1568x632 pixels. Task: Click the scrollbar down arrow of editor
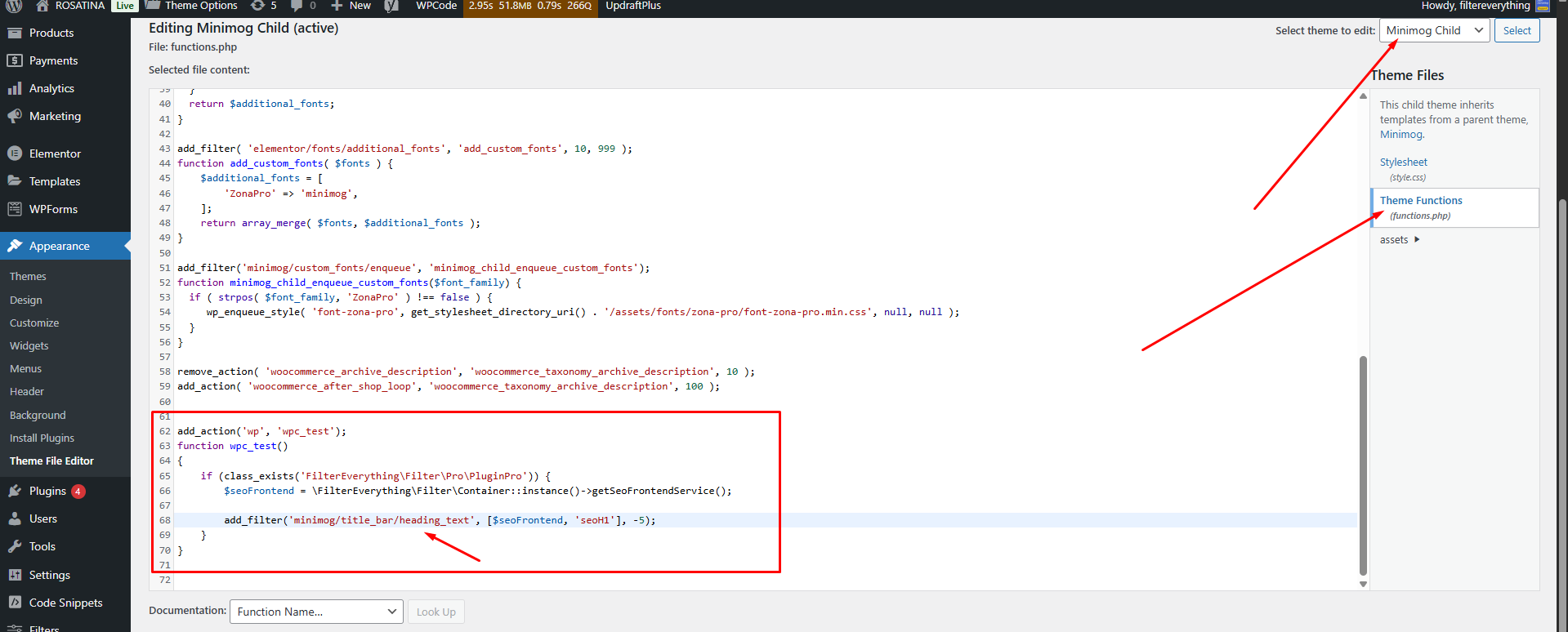[1363, 584]
